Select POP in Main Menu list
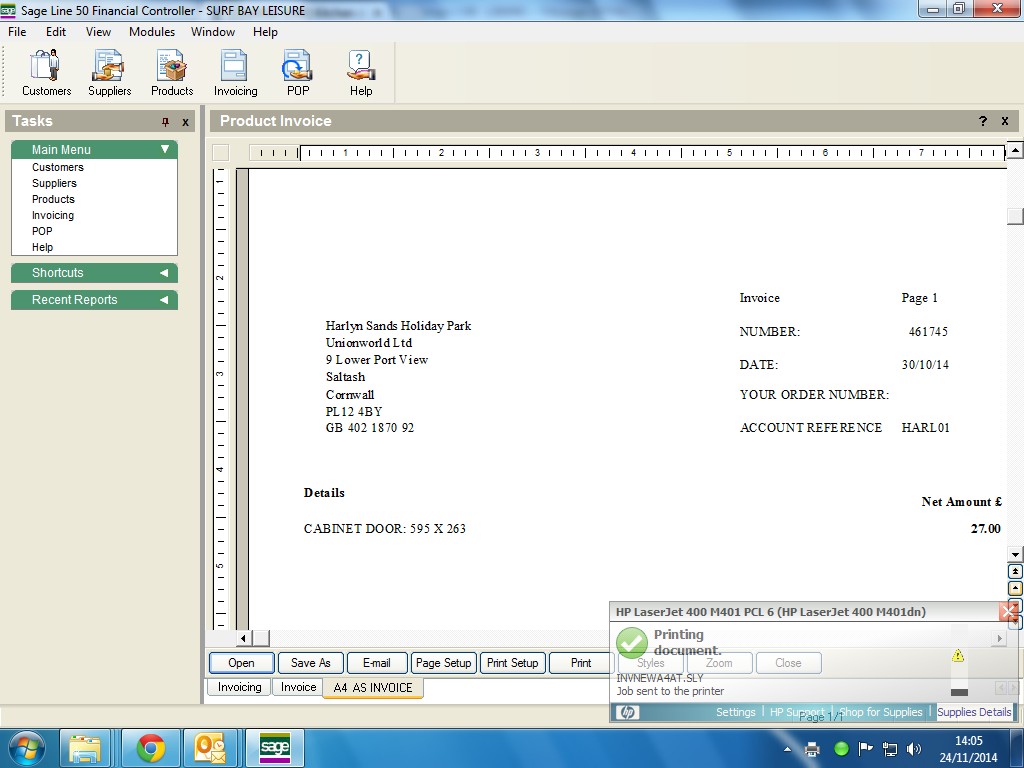The image size is (1024, 768). pos(42,231)
